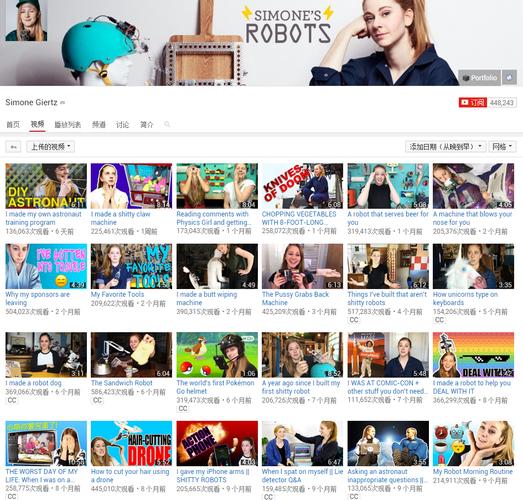Open the uploaded videos dropdown

tap(51, 147)
